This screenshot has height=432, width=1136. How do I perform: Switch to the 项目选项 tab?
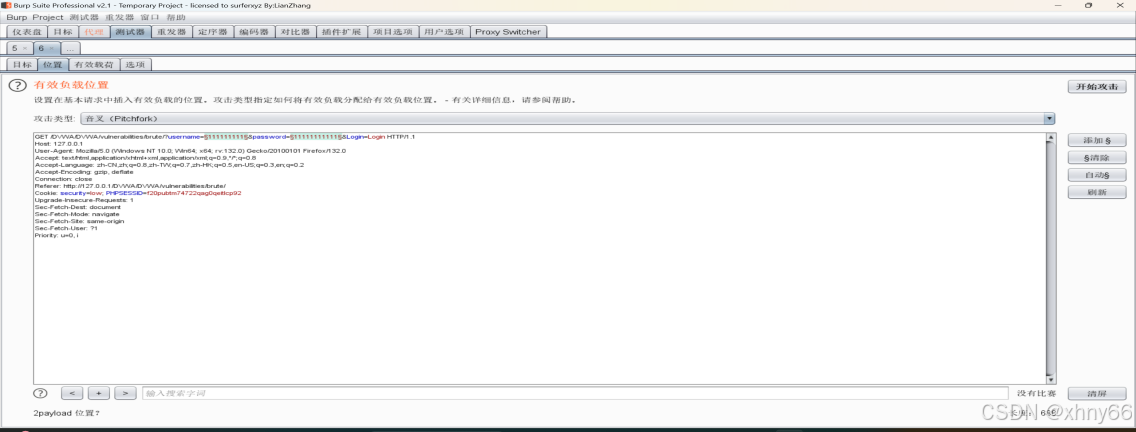click(393, 32)
